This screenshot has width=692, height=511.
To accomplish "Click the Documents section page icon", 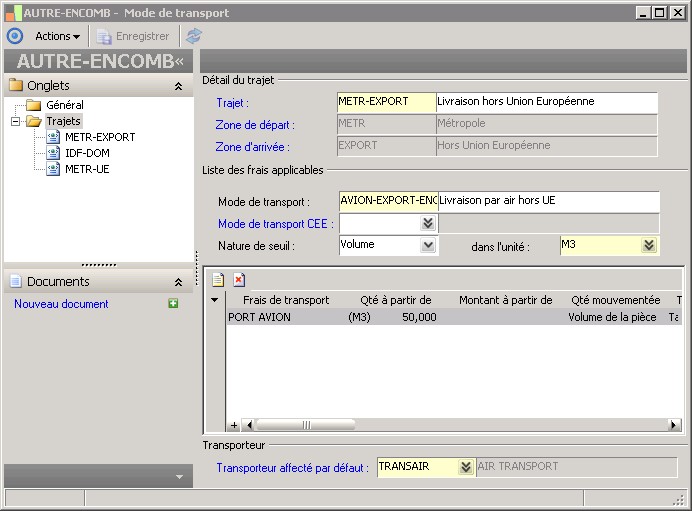I will tap(15, 281).
